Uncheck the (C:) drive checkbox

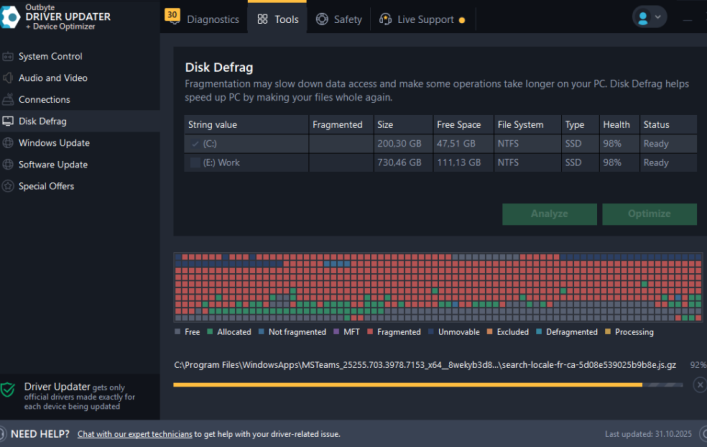tap(195, 143)
